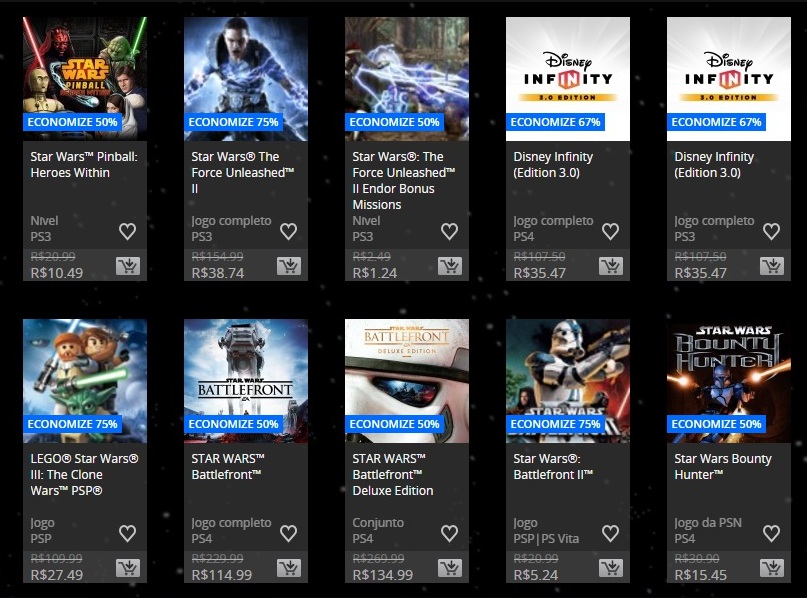Favorite Disney Infinity 3.0 PS4 with heart
Screen dimensions: 807x598
coord(611,231)
